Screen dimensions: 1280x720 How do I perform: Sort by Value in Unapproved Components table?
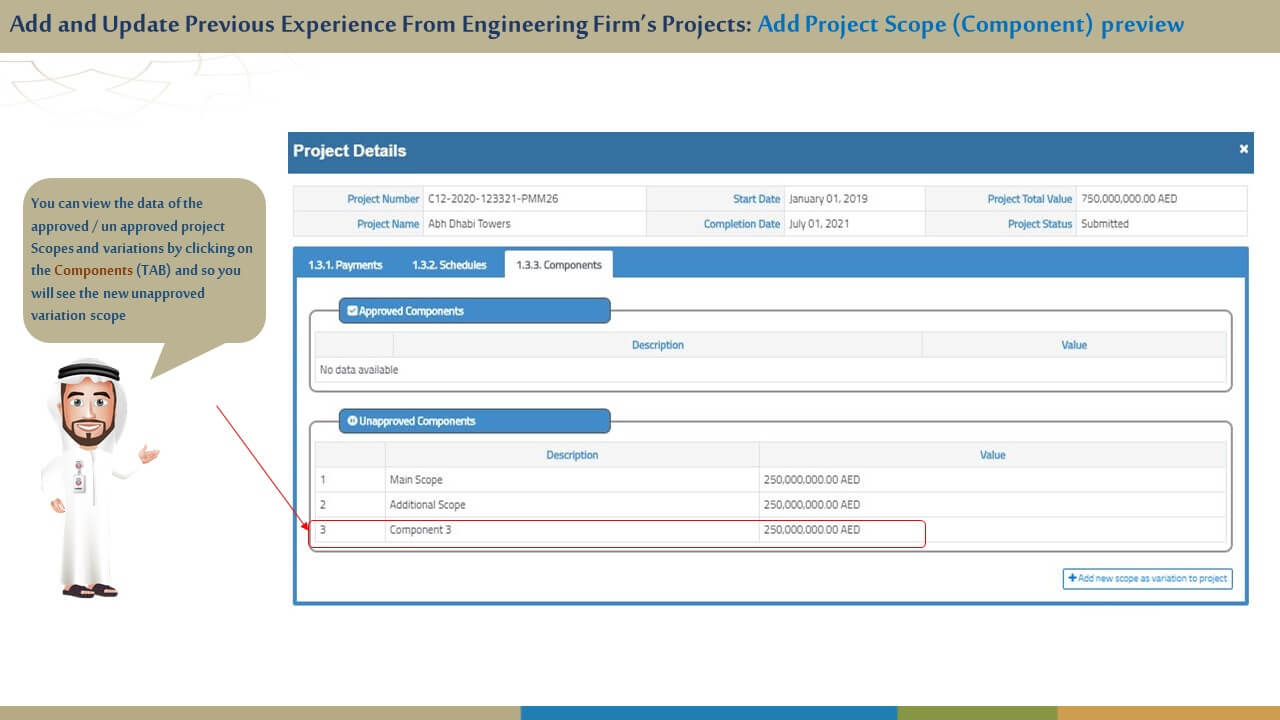[992, 455]
